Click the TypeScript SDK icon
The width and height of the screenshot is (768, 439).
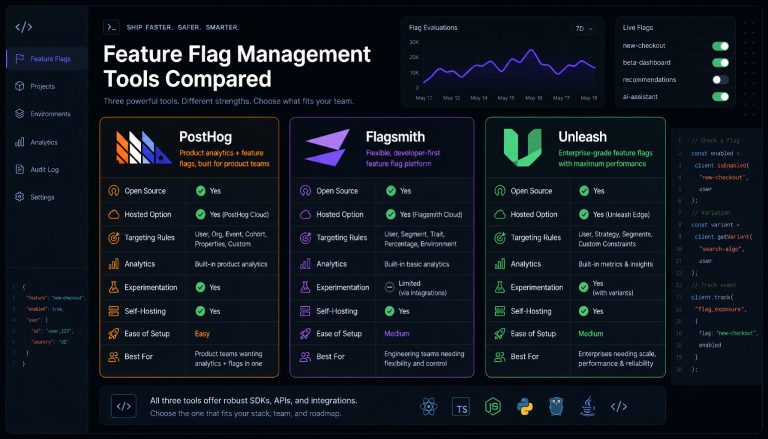[x=461, y=407]
